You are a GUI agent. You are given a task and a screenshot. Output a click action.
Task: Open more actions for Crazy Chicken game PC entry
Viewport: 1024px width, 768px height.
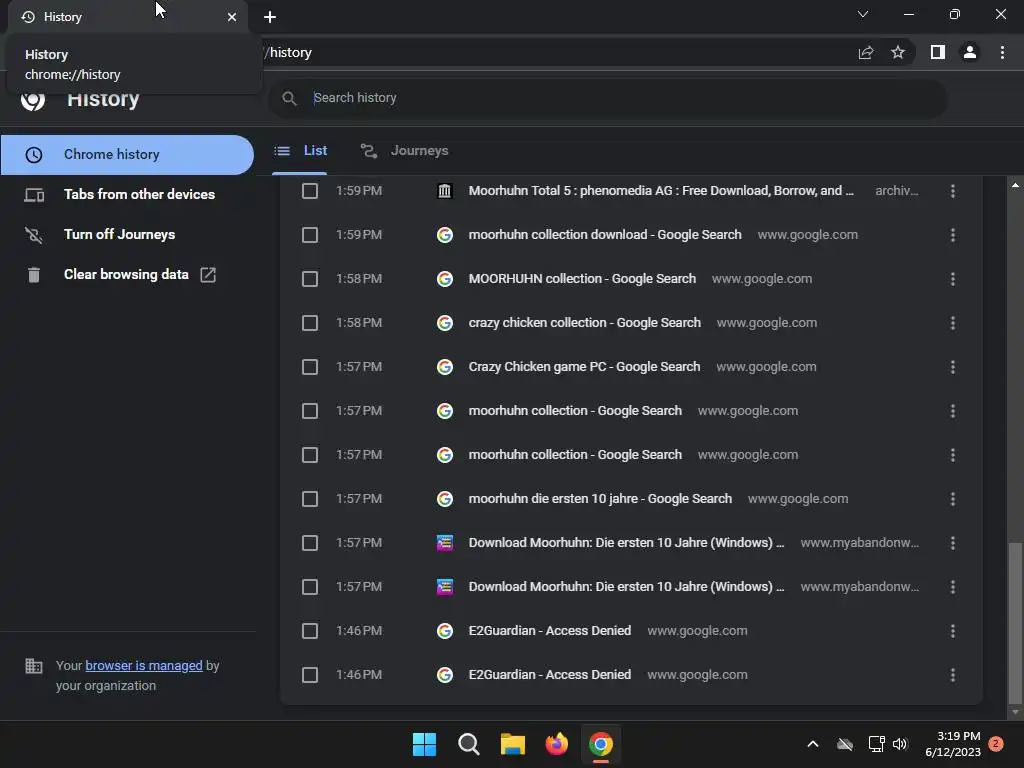[953, 367]
